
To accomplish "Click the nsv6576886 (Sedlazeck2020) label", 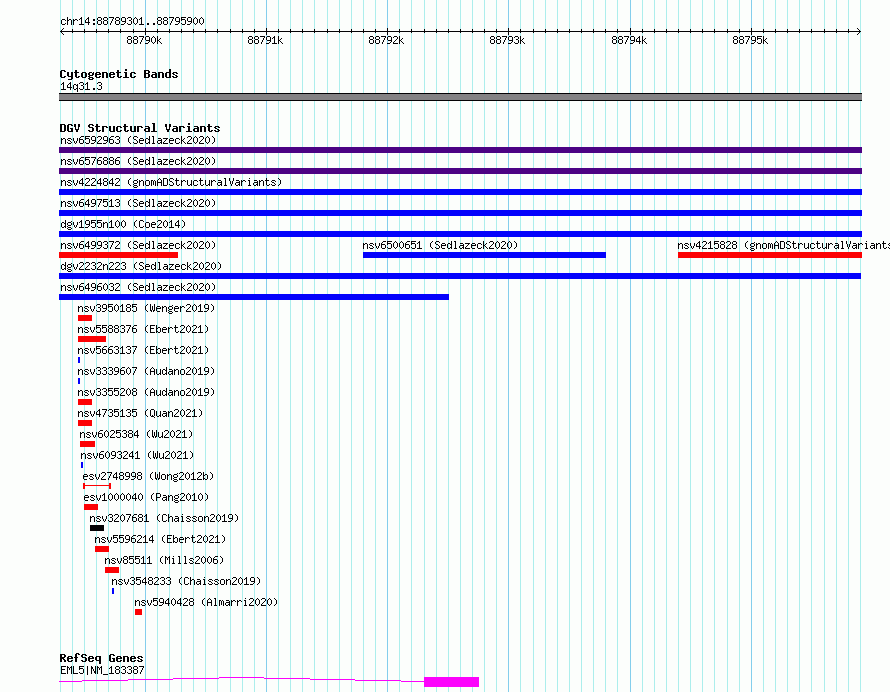I will [x=138, y=161].
